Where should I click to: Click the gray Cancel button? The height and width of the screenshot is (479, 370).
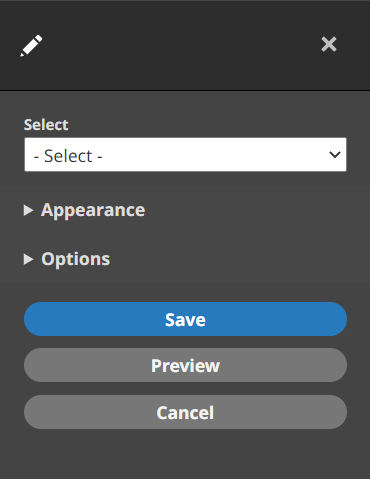coord(185,412)
